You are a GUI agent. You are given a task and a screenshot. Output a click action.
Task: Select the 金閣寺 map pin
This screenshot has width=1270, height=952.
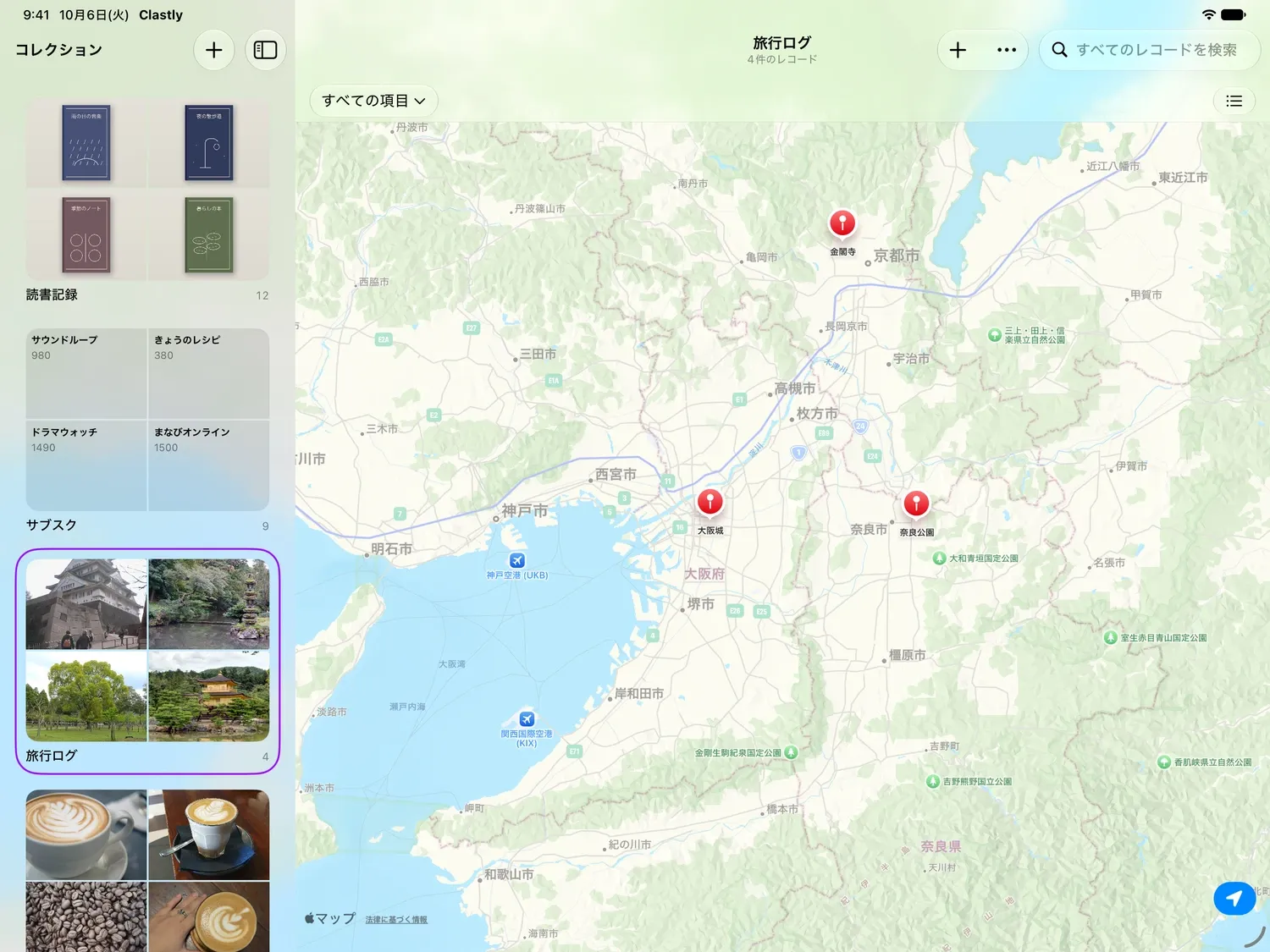[x=842, y=224]
